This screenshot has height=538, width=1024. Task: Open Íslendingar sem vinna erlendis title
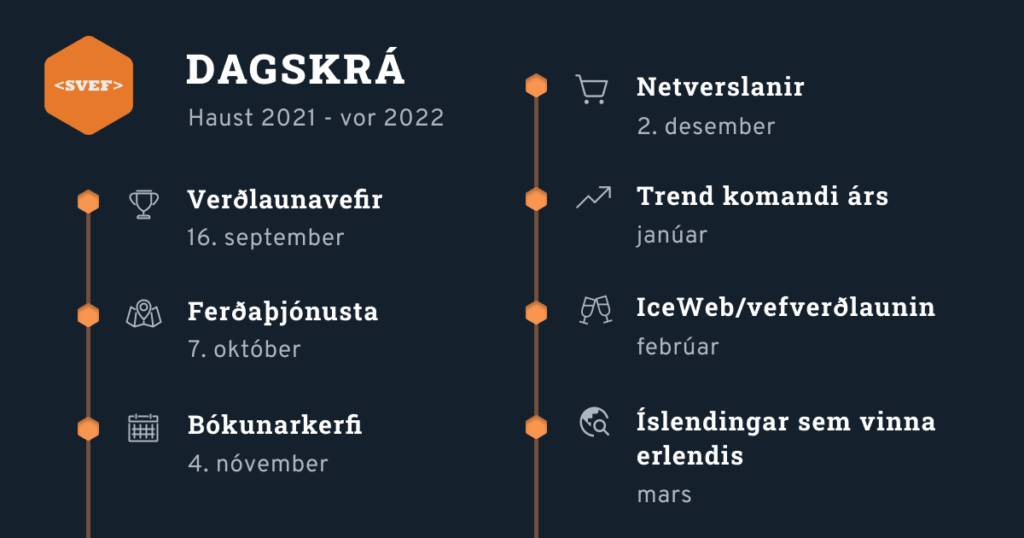click(x=786, y=437)
